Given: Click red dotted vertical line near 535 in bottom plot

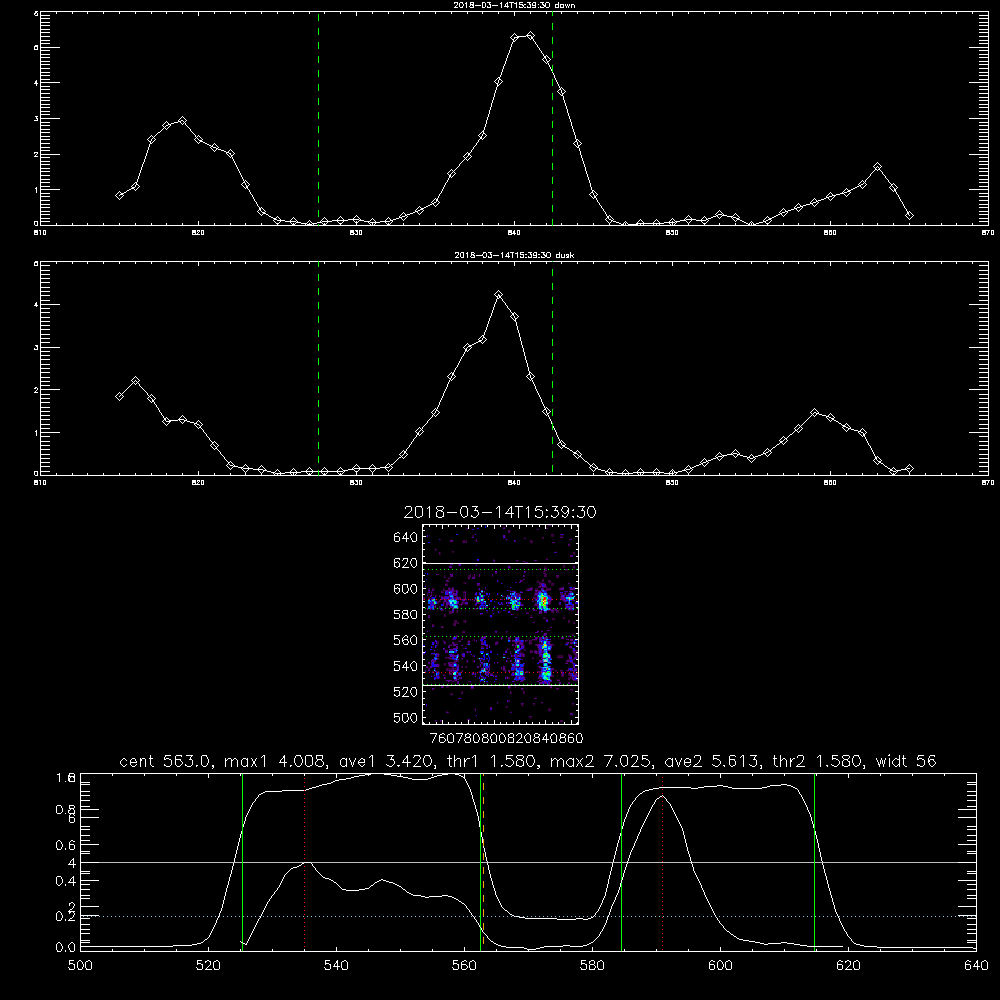Looking at the screenshot, I should tap(305, 861).
